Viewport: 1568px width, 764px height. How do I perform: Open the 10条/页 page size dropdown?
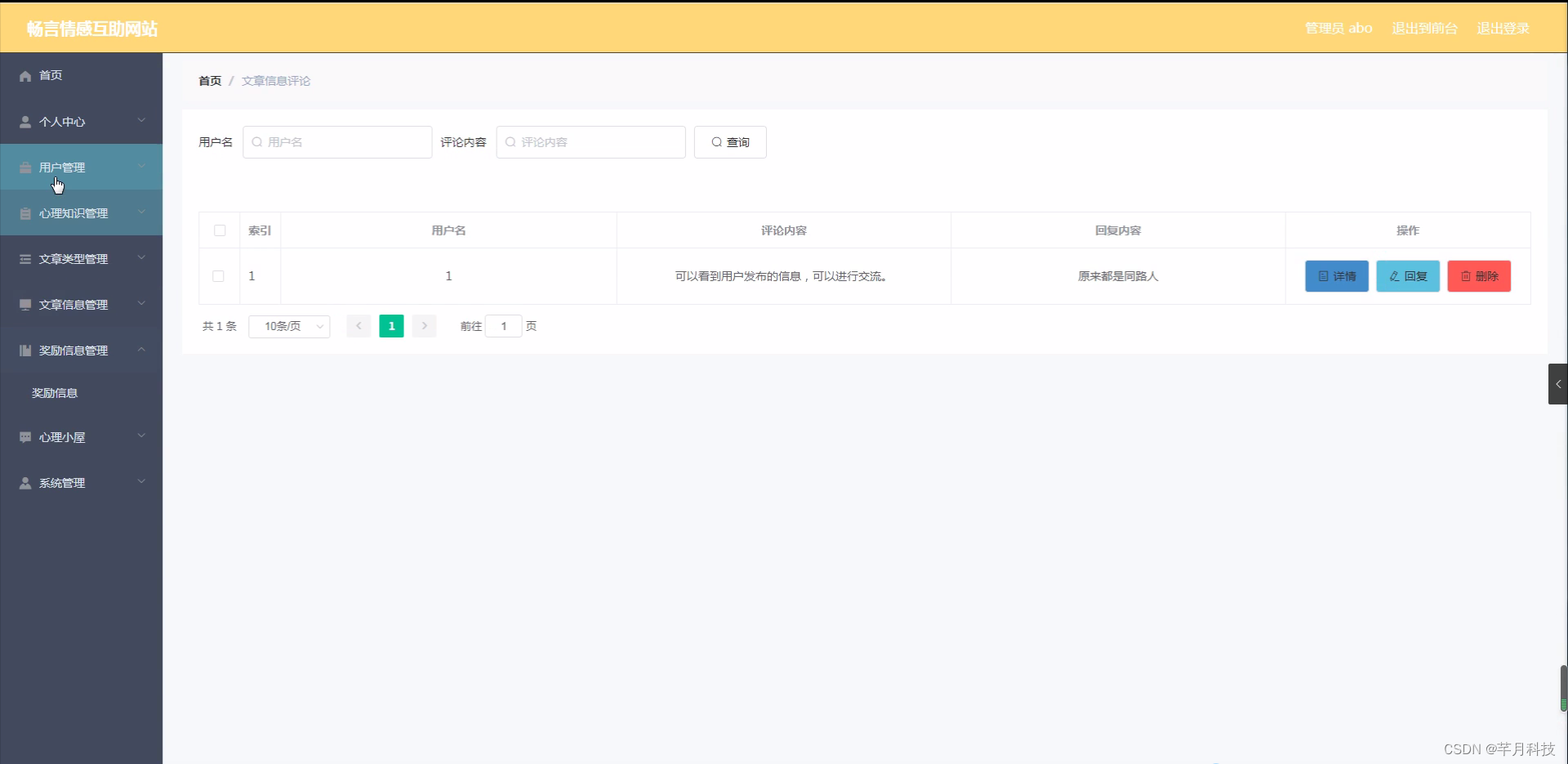pos(289,326)
